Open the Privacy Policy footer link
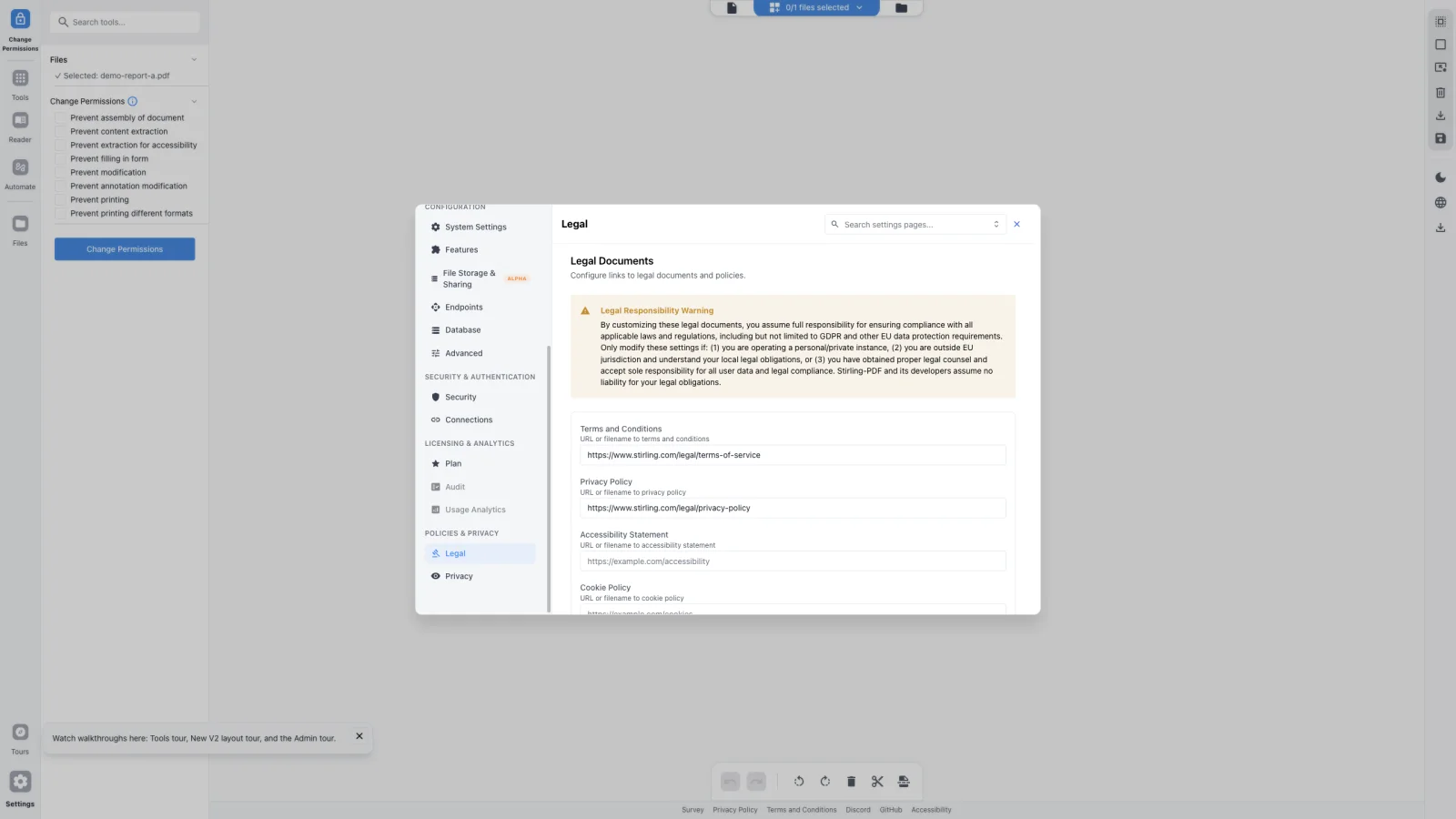 (x=735, y=810)
